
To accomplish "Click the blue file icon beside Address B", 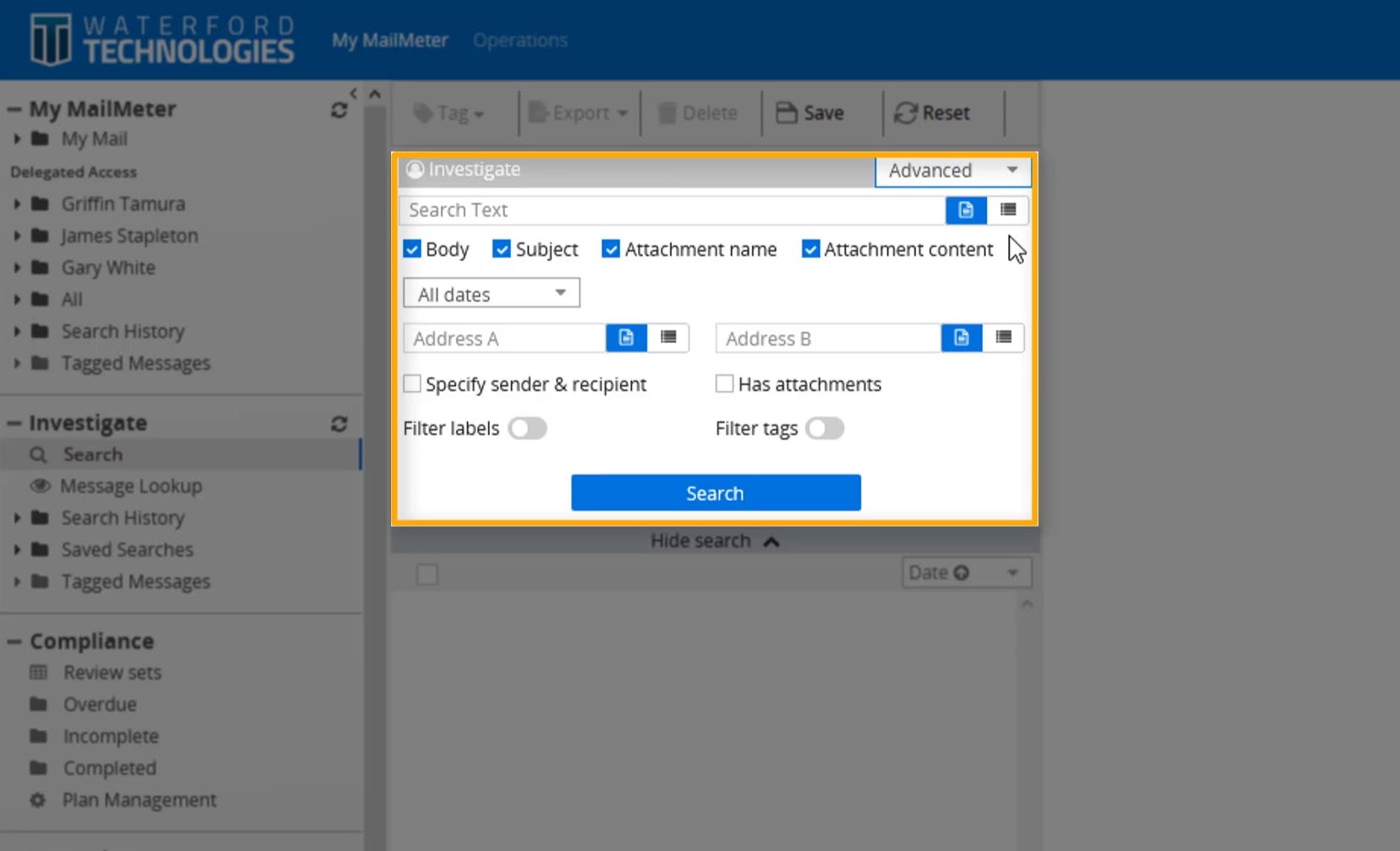I will 962,338.
